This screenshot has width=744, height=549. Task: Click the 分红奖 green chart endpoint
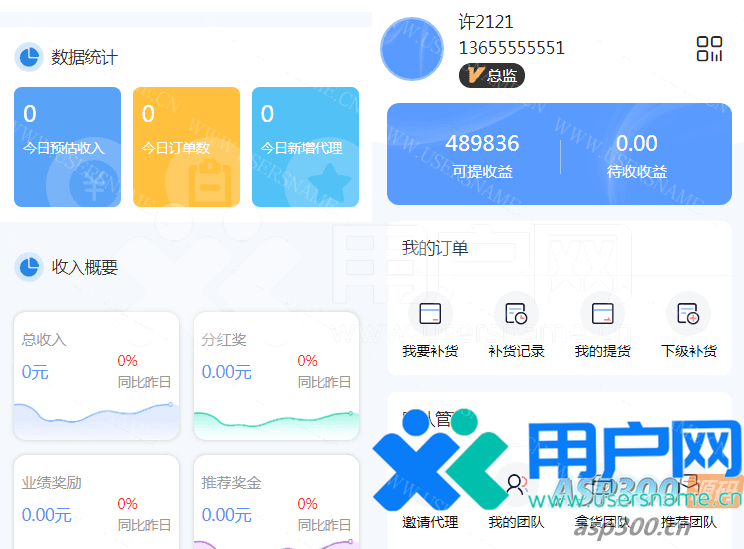pos(351,413)
